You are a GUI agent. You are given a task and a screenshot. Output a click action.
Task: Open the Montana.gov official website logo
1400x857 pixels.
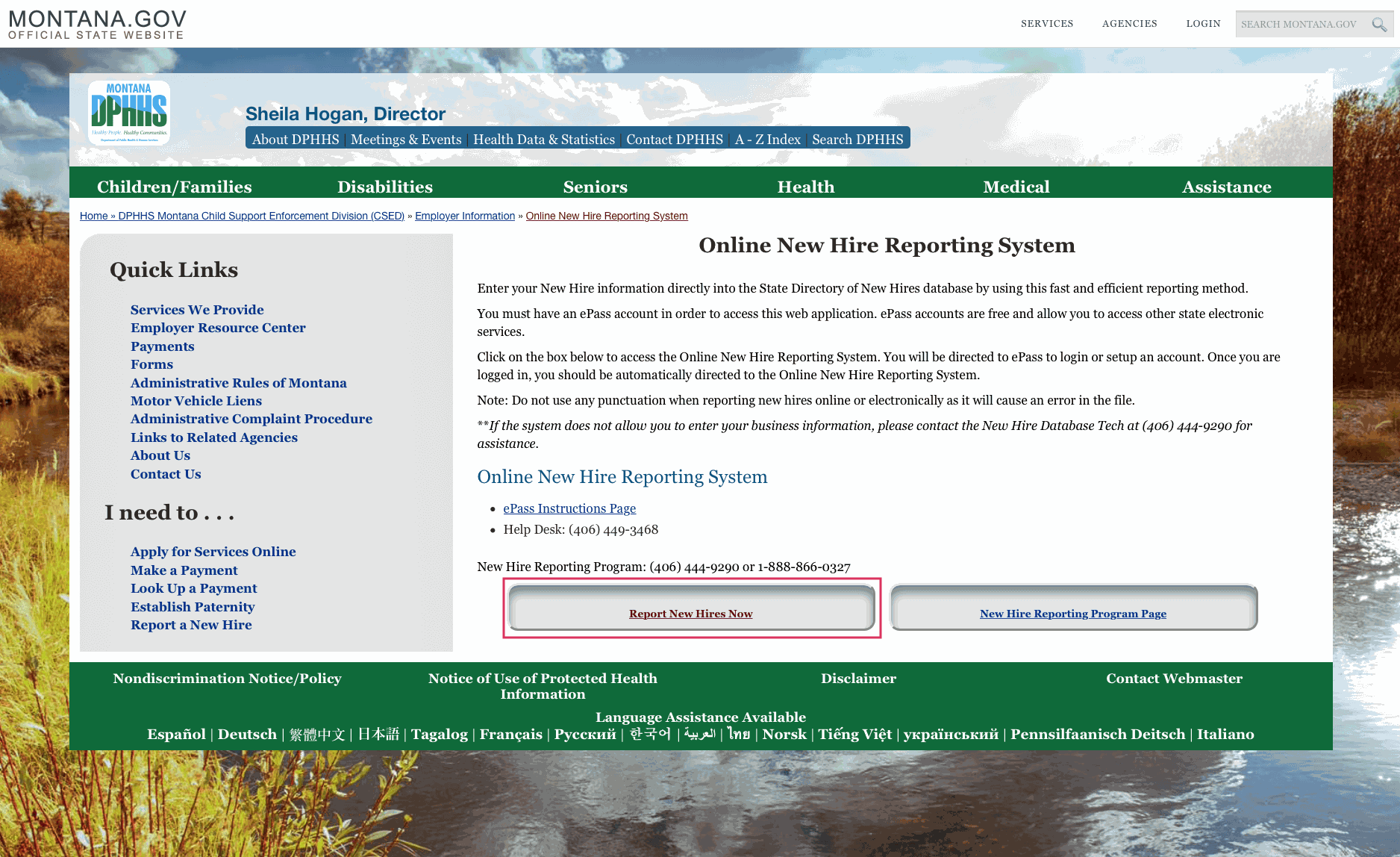98,24
